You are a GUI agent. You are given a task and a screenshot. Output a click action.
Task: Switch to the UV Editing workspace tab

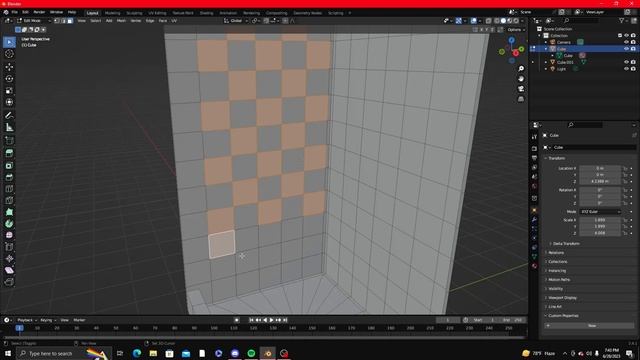157,13
